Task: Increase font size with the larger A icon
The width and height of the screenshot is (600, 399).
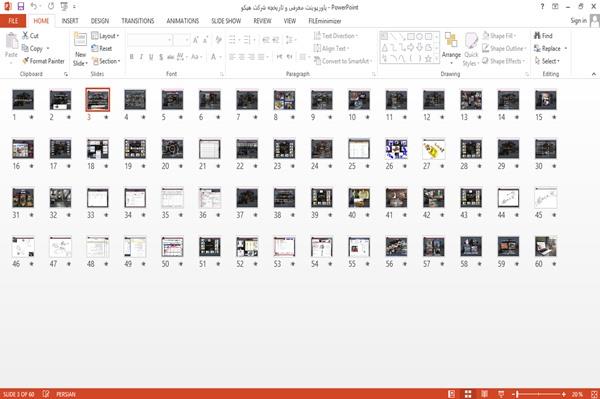Action: point(196,39)
